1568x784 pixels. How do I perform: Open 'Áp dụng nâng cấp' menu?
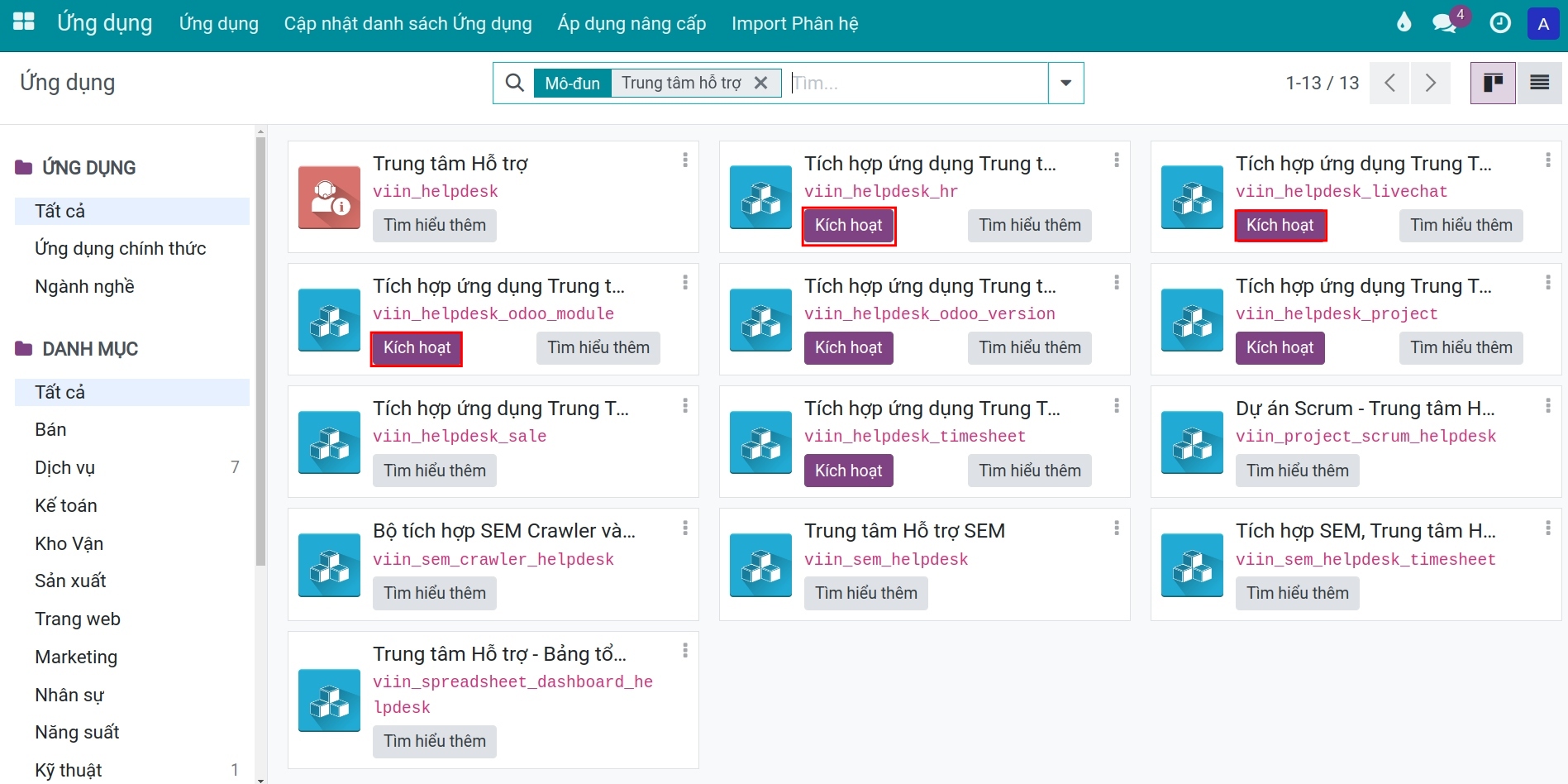click(632, 23)
